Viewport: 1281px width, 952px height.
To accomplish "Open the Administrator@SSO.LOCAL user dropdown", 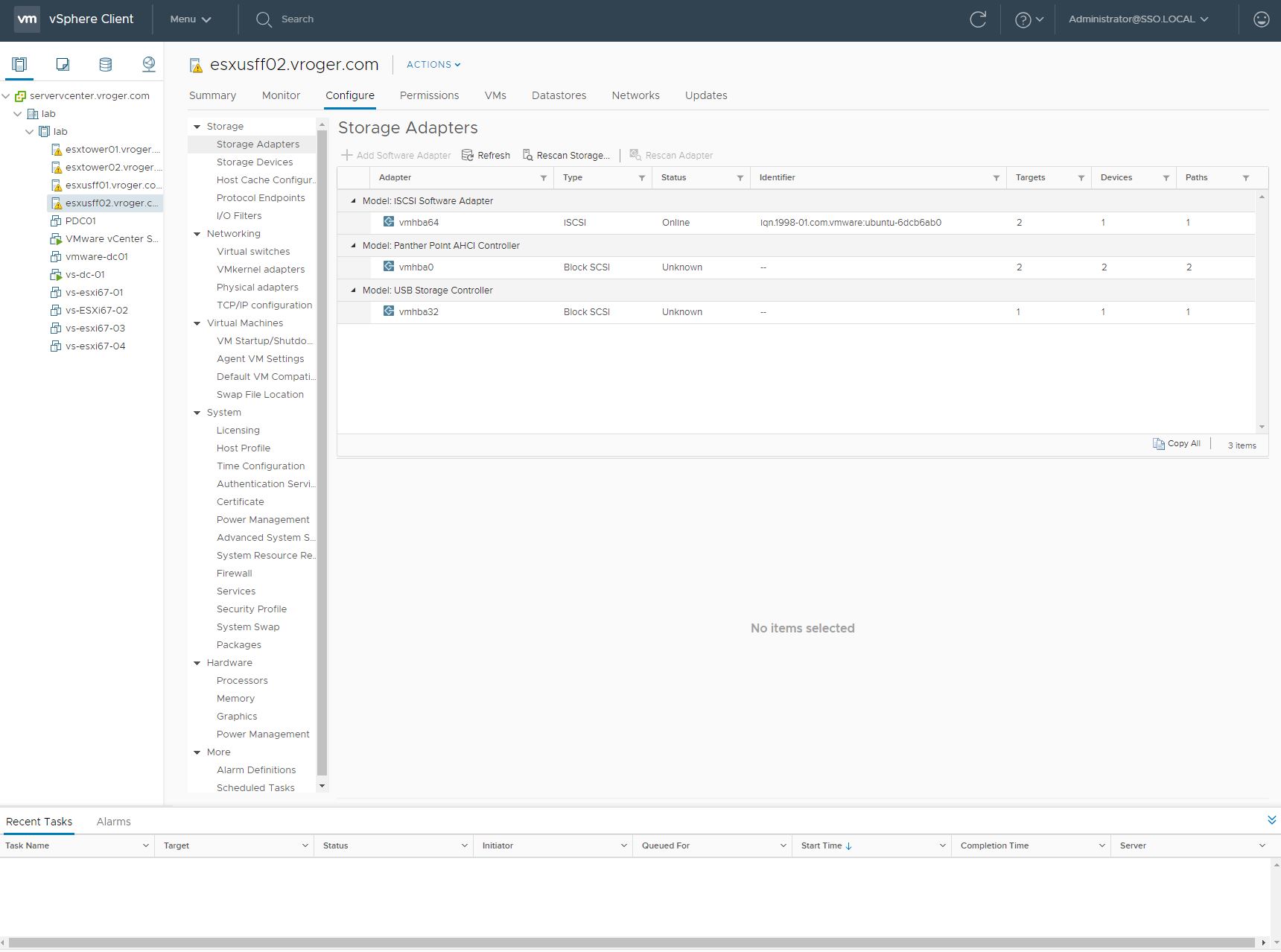I will (x=1139, y=19).
